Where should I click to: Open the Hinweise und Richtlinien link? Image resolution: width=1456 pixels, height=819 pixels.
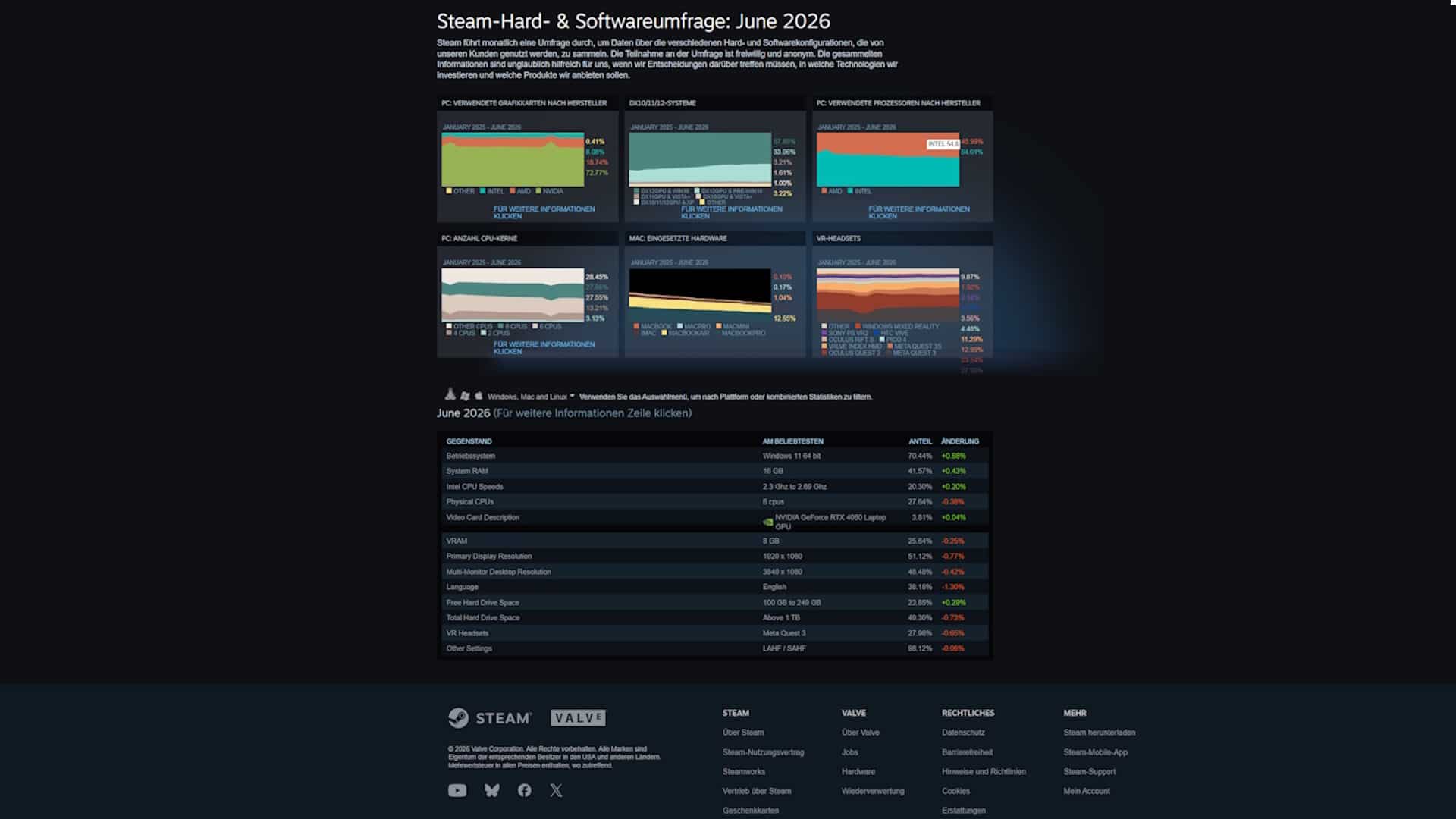tap(984, 772)
